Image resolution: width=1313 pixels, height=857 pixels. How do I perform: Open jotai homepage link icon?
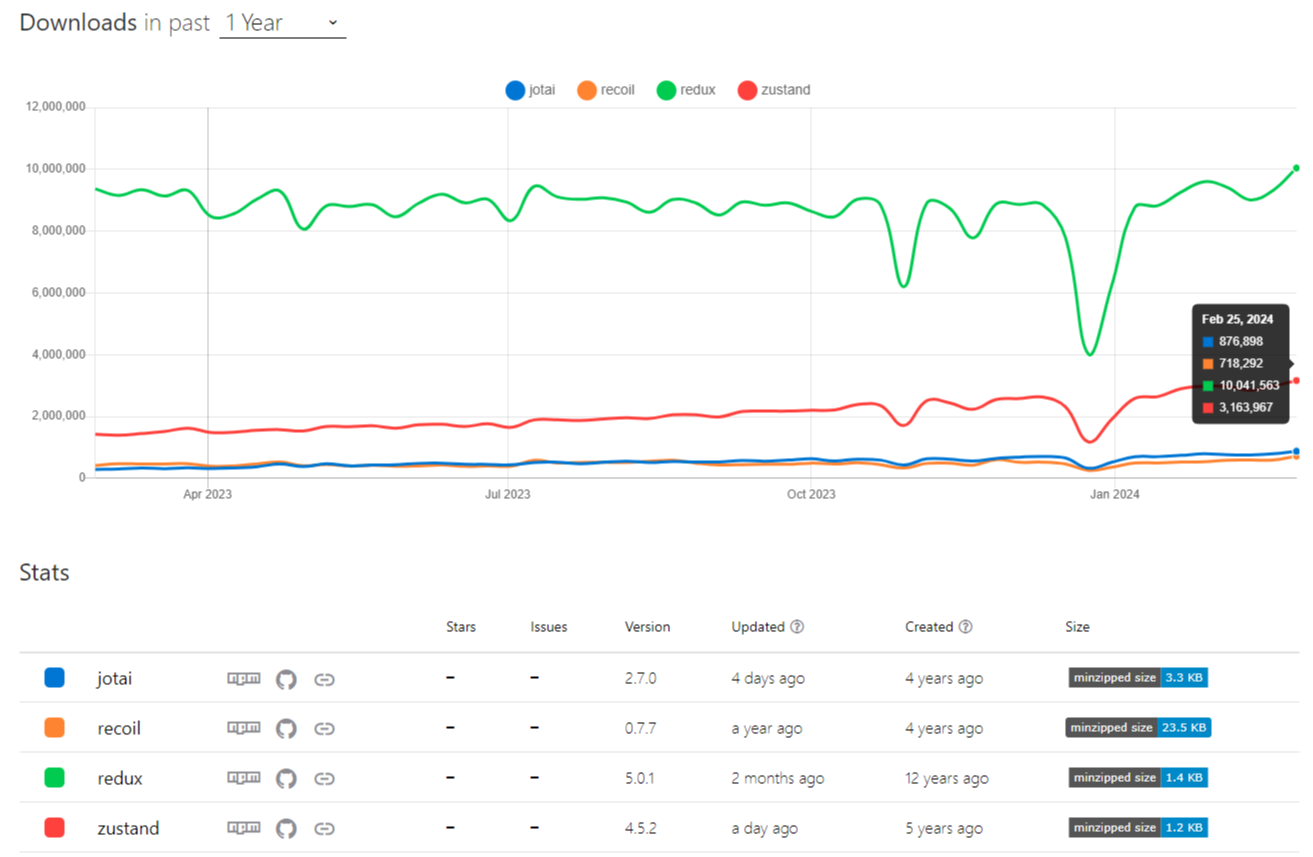324,679
